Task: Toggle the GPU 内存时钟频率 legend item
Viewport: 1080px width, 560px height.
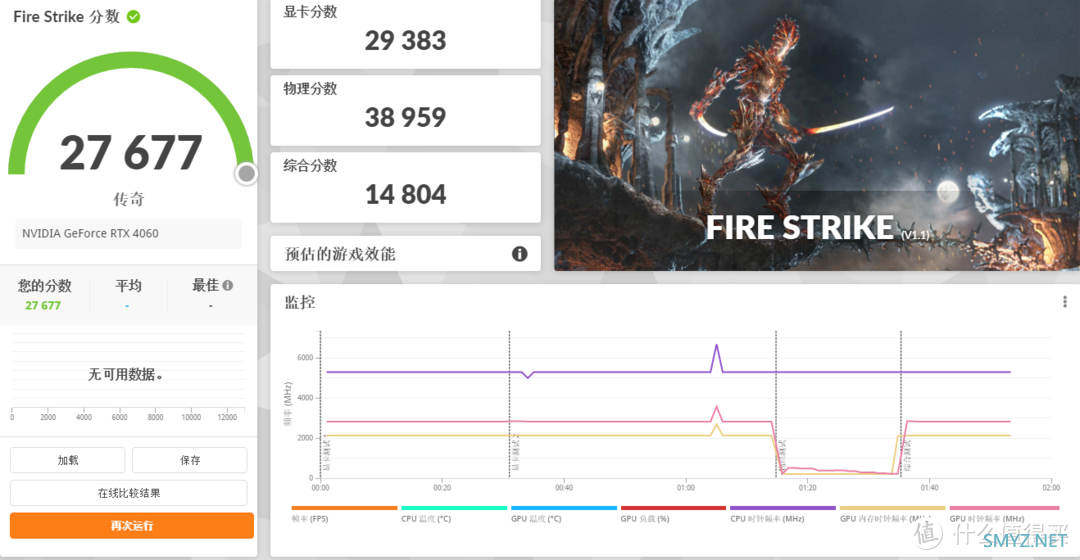Action: 893,515
